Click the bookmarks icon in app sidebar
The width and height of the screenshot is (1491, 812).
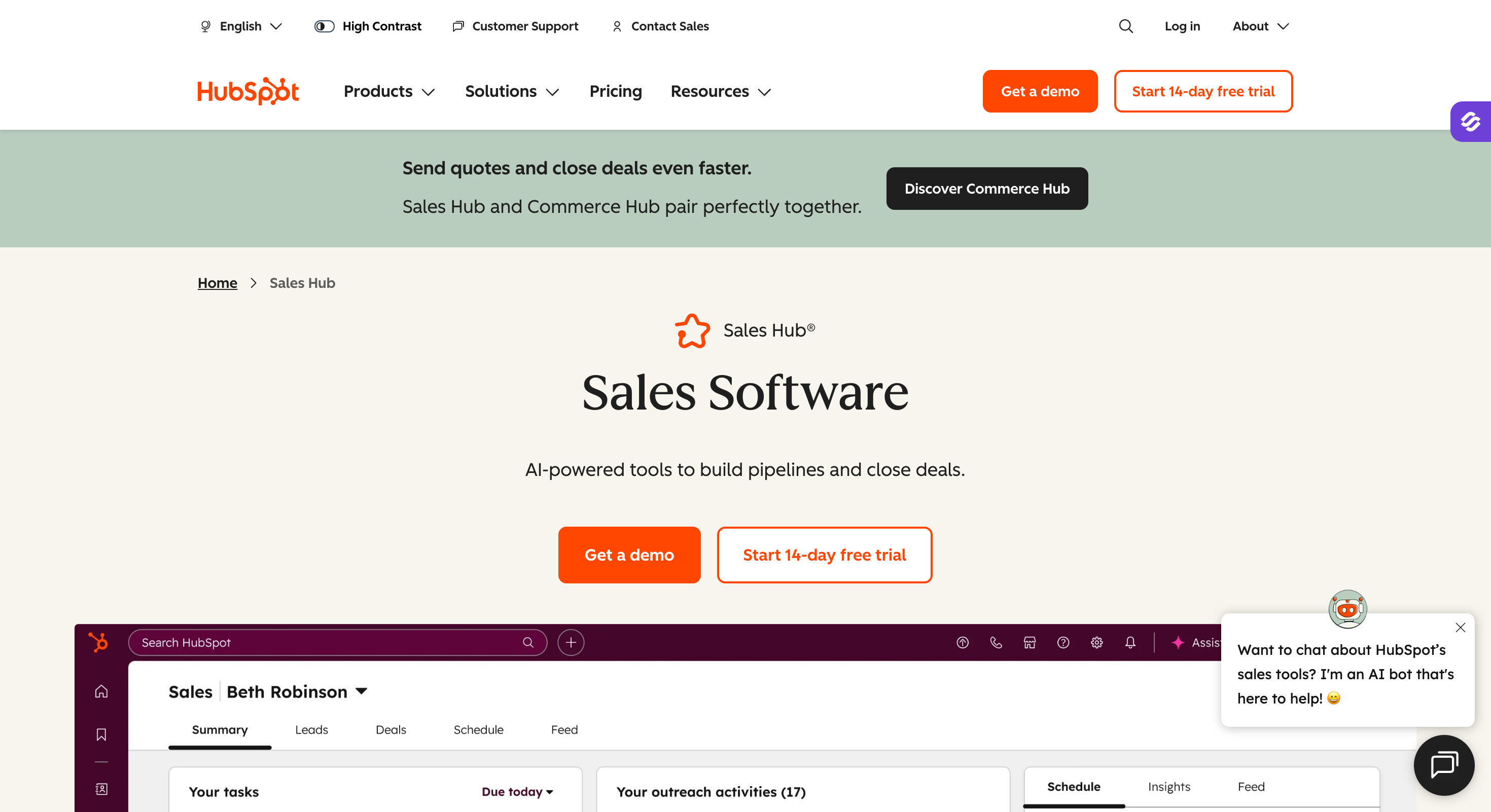click(x=101, y=734)
